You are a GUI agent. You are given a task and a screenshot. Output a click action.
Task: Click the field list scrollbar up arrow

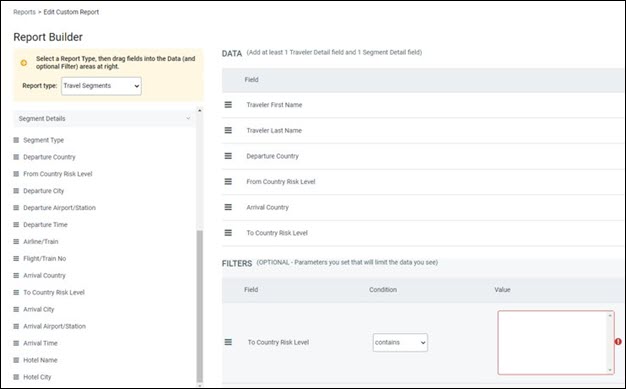click(x=200, y=110)
